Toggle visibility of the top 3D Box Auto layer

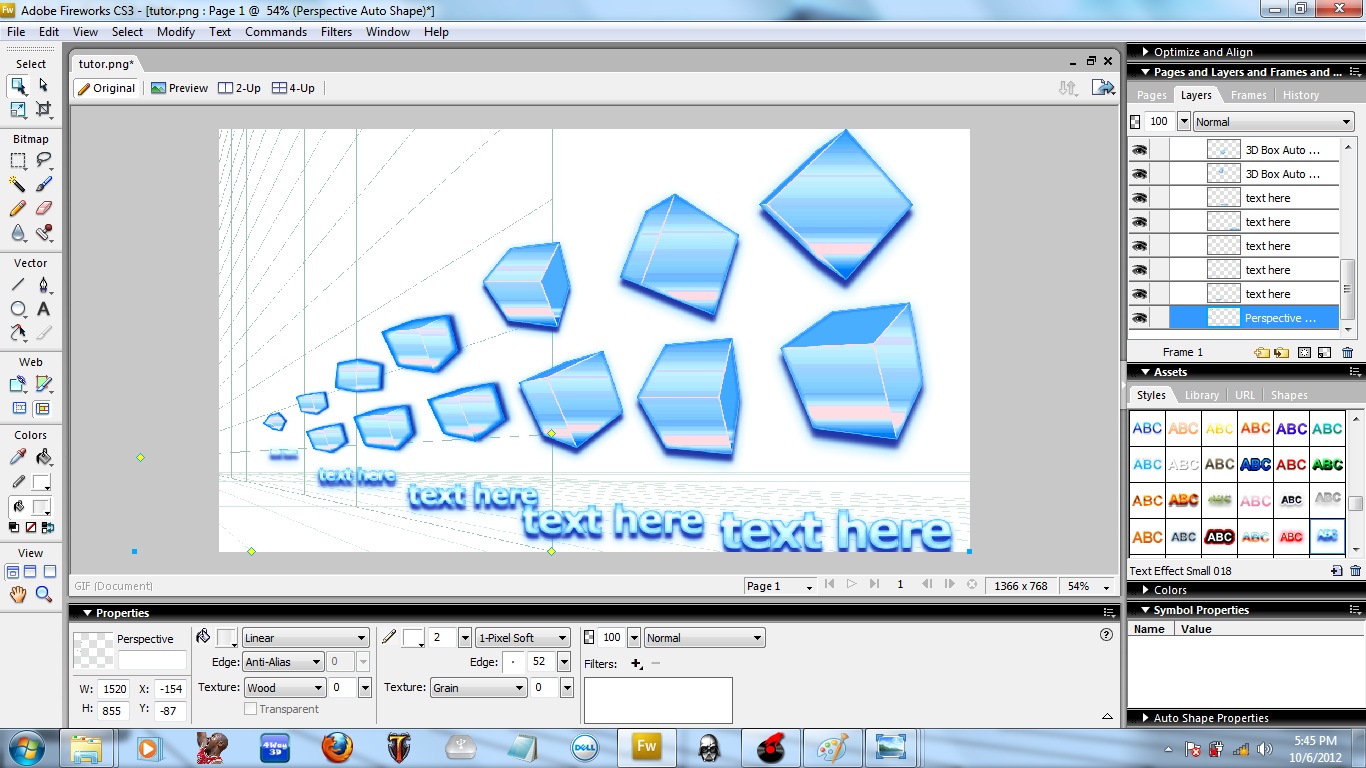pos(1140,148)
